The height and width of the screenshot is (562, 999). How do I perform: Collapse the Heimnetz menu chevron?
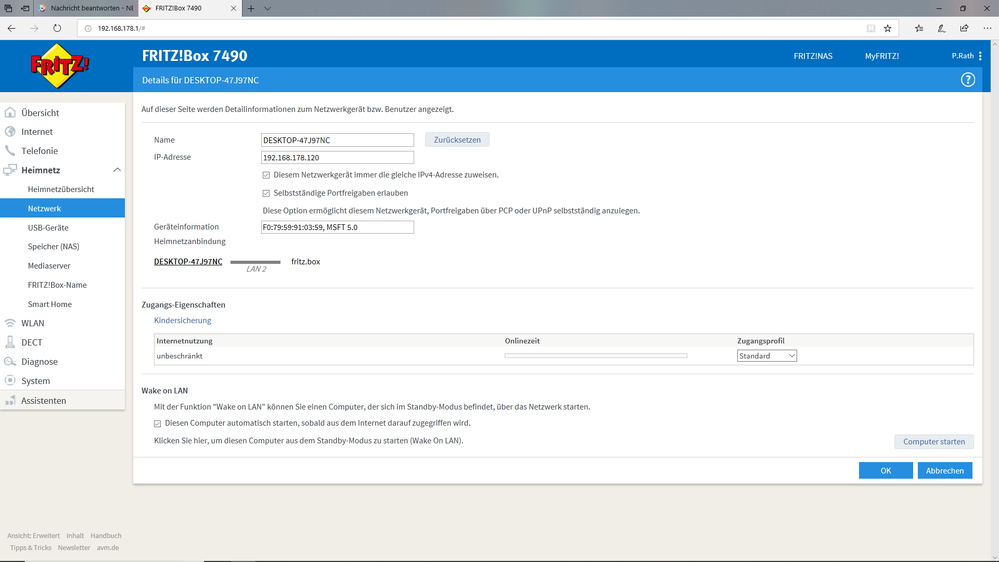[117, 170]
